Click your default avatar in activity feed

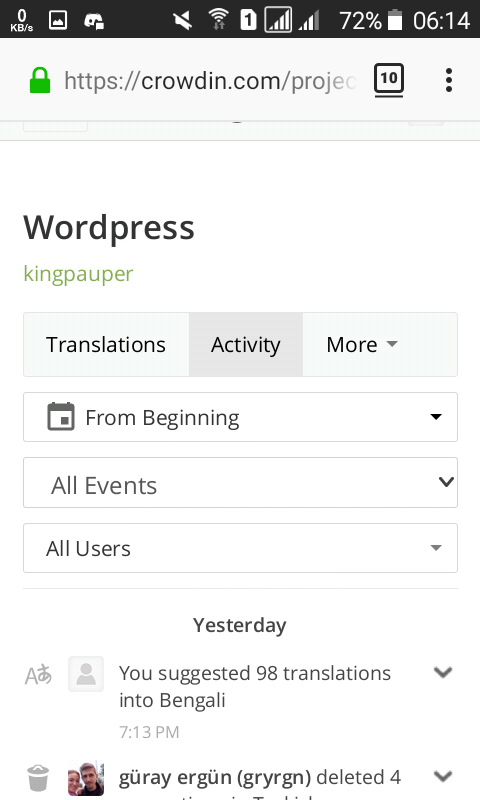tap(86, 674)
